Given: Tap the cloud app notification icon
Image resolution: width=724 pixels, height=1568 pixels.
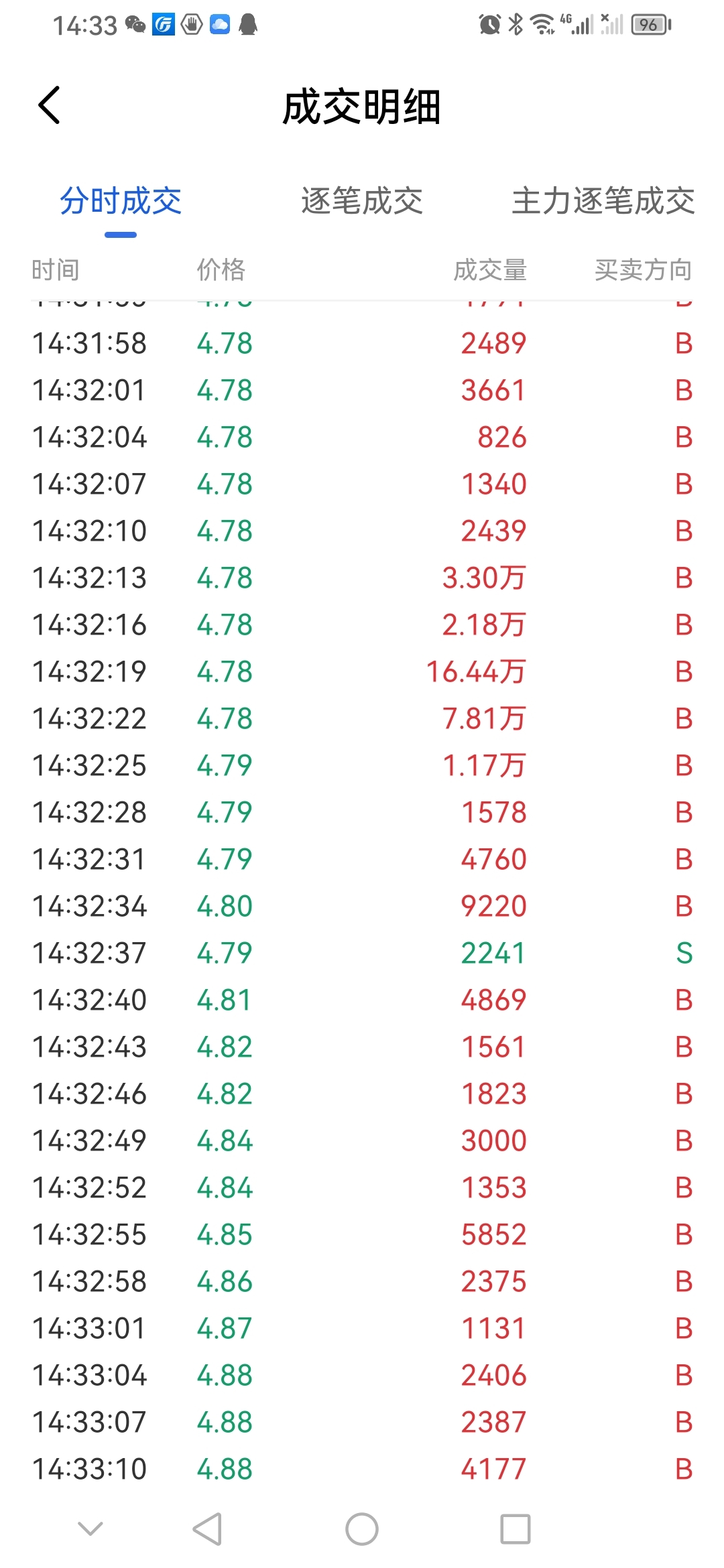Looking at the screenshot, I should (220, 25).
